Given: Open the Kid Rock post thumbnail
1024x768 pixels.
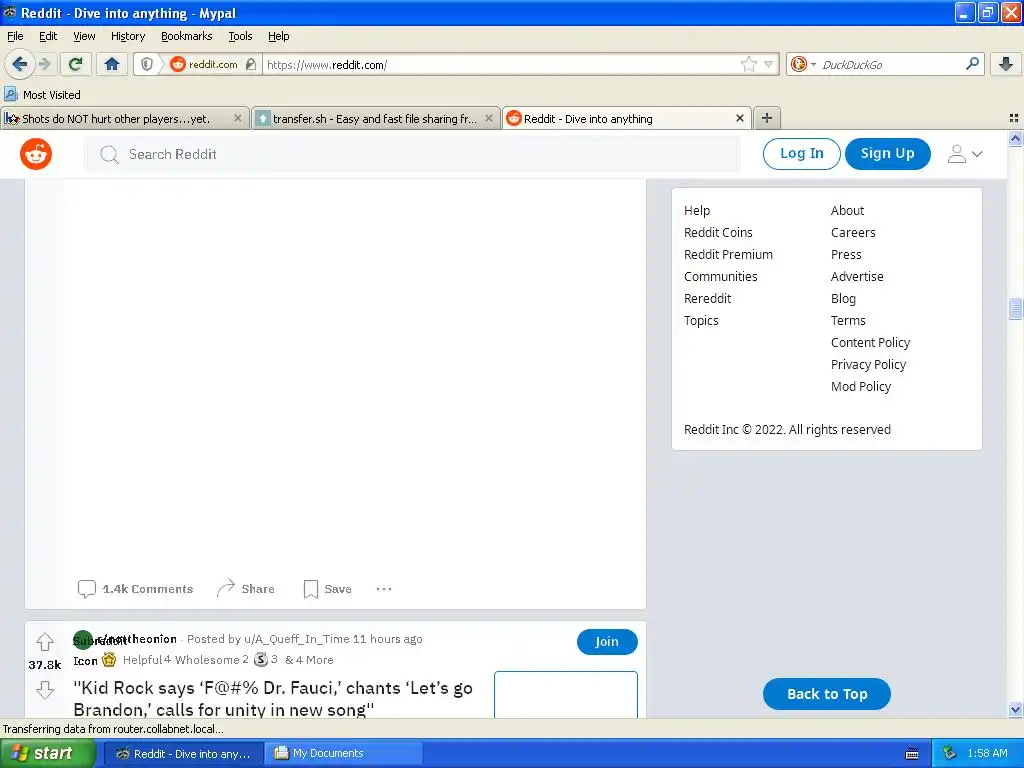Looking at the screenshot, I should coord(566,694).
